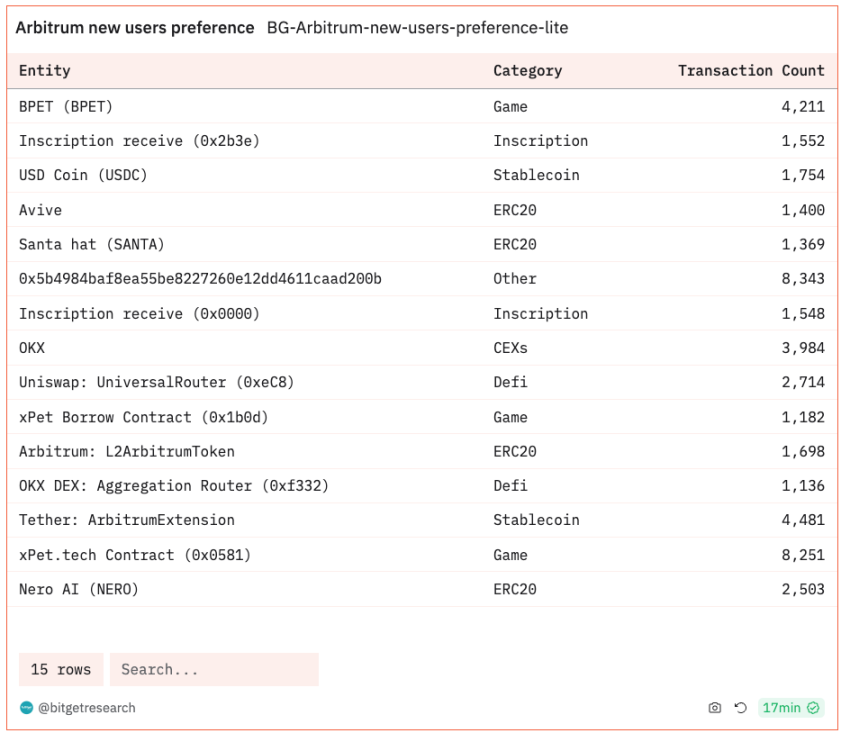This screenshot has height=733, width=841.
Task: Open the @bitgetresearch profile link
Action: pos(86,708)
